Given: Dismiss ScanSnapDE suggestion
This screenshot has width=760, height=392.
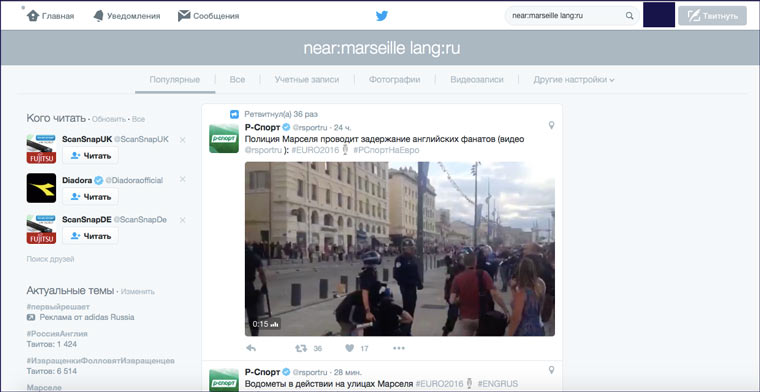Looking at the screenshot, I should tap(182, 220).
